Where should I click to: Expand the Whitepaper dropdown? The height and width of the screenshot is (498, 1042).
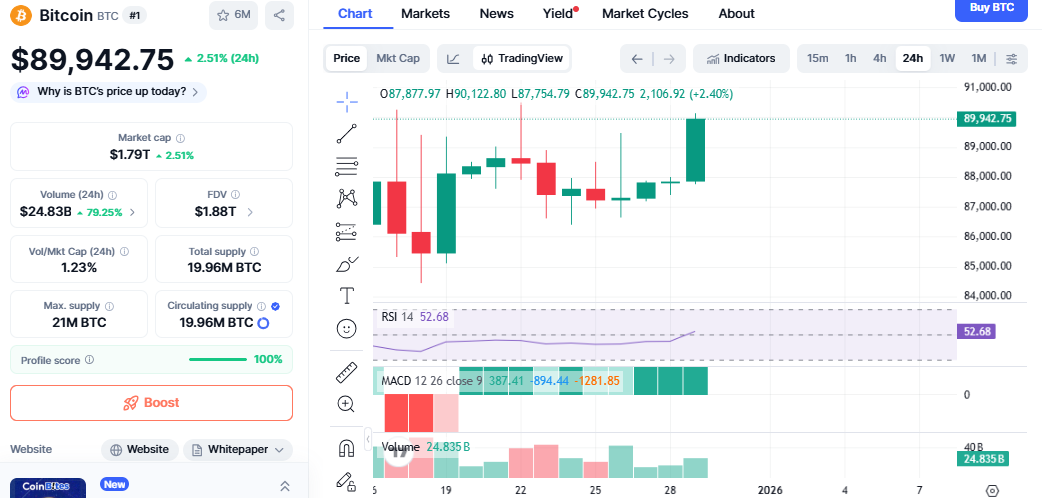coord(237,450)
